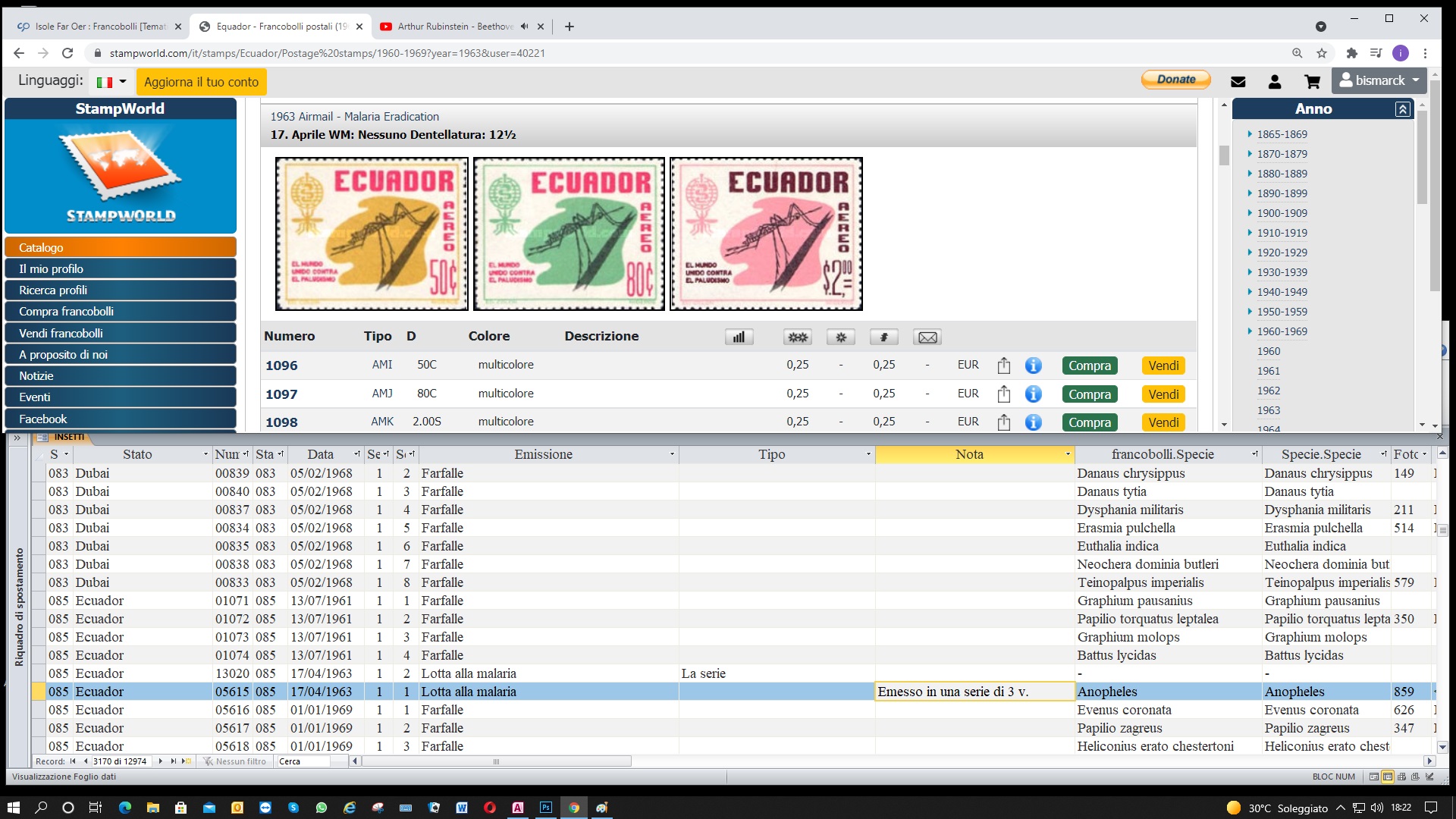Screen dimensions: 1456x819
Task: Click the 'Emesso in una serie di 3 v.' cell
Action: coord(974,692)
